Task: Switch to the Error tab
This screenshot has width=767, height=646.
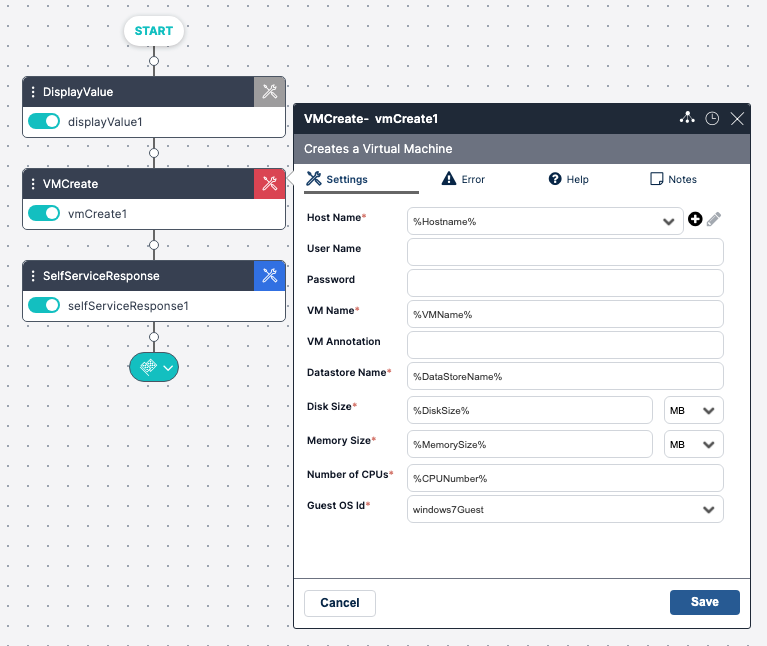Action: pyautogui.click(x=463, y=179)
